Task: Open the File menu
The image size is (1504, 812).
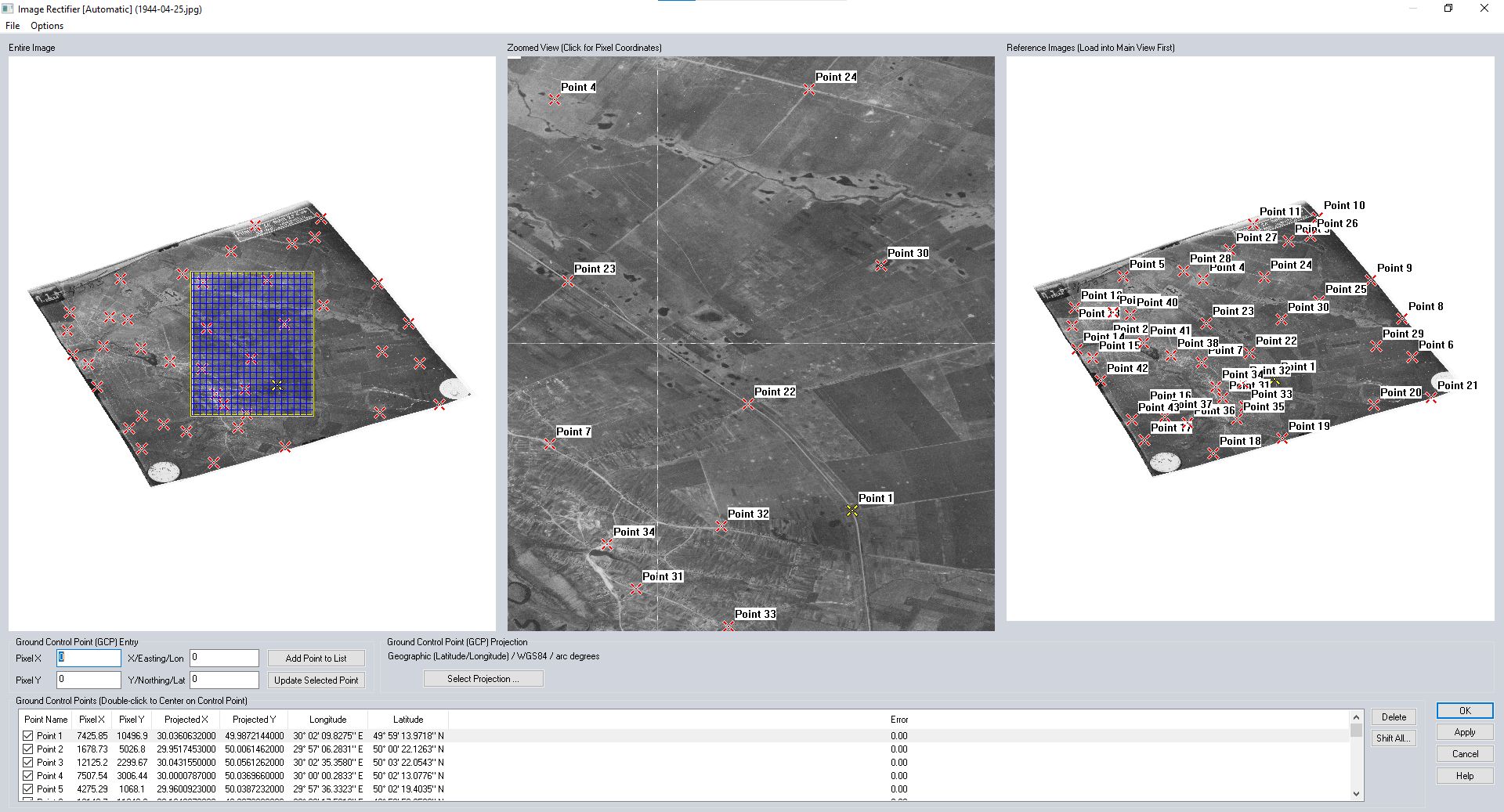Action: (x=13, y=26)
